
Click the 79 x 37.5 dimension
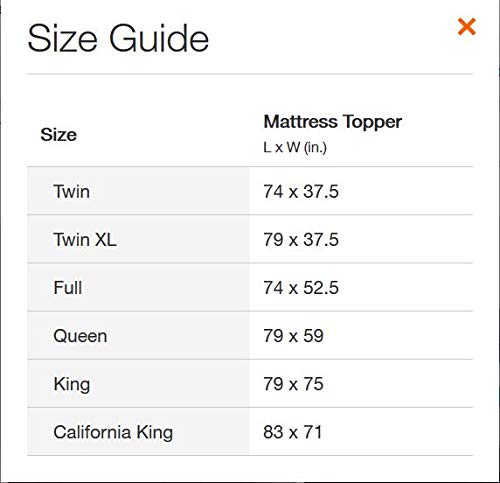pyautogui.click(x=301, y=239)
